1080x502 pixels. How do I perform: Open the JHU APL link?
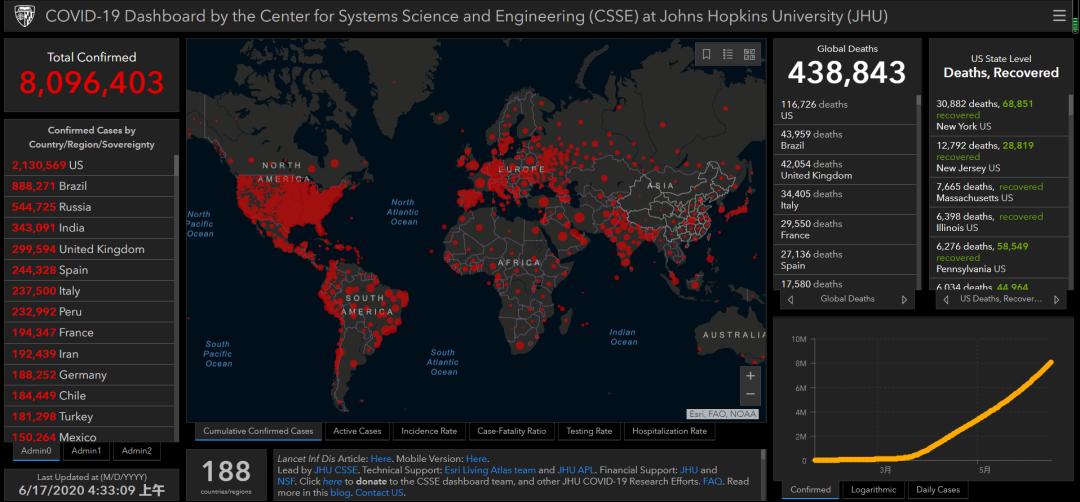point(574,470)
